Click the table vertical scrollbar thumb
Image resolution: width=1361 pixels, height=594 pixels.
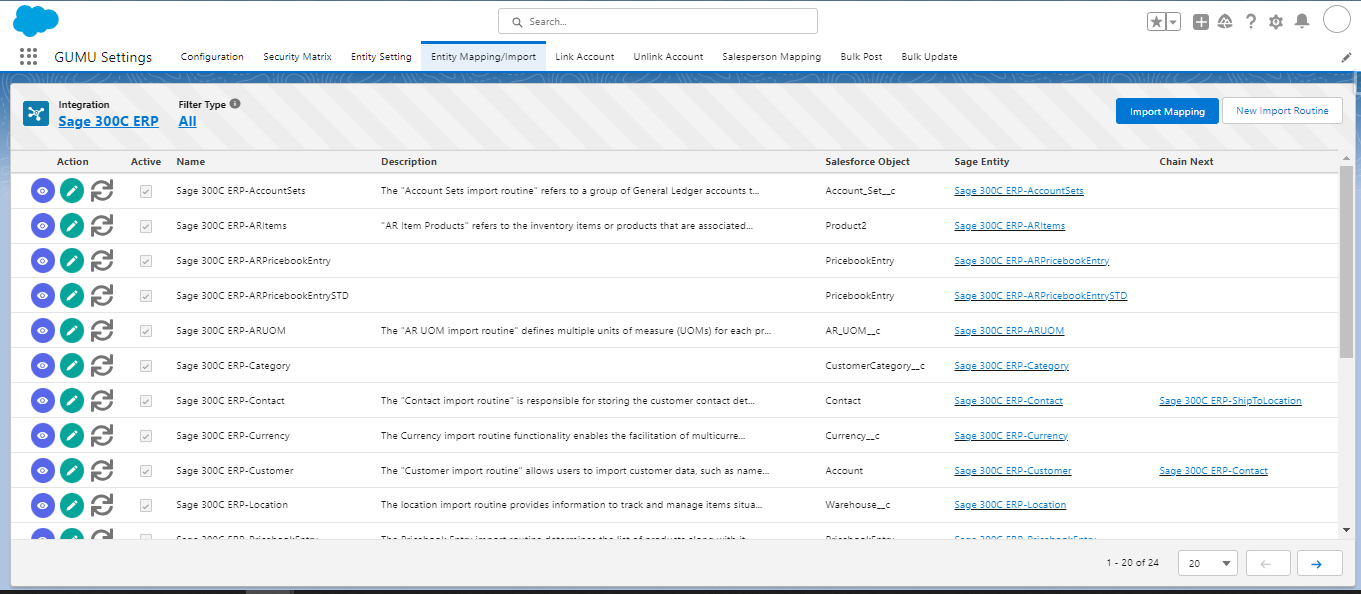(1346, 262)
